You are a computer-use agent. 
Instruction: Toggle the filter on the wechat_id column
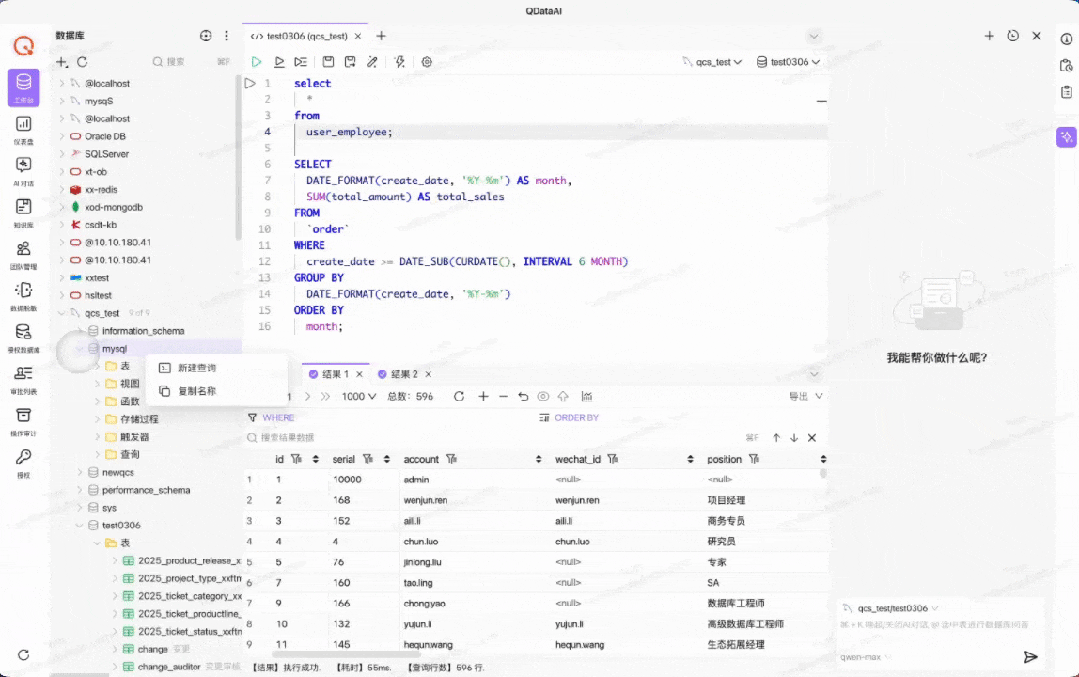(612, 459)
